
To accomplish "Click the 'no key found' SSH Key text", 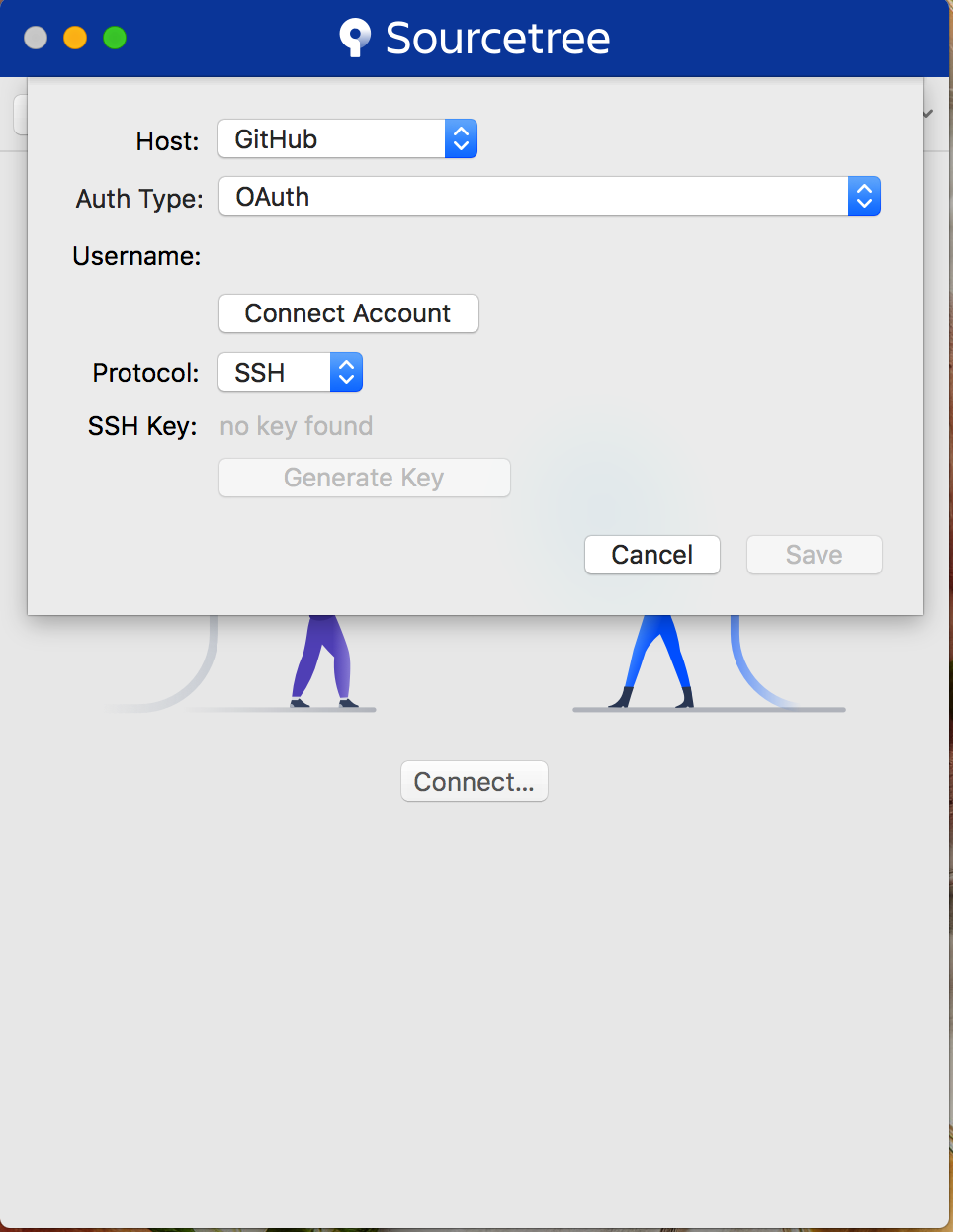I will coord(297,426).
